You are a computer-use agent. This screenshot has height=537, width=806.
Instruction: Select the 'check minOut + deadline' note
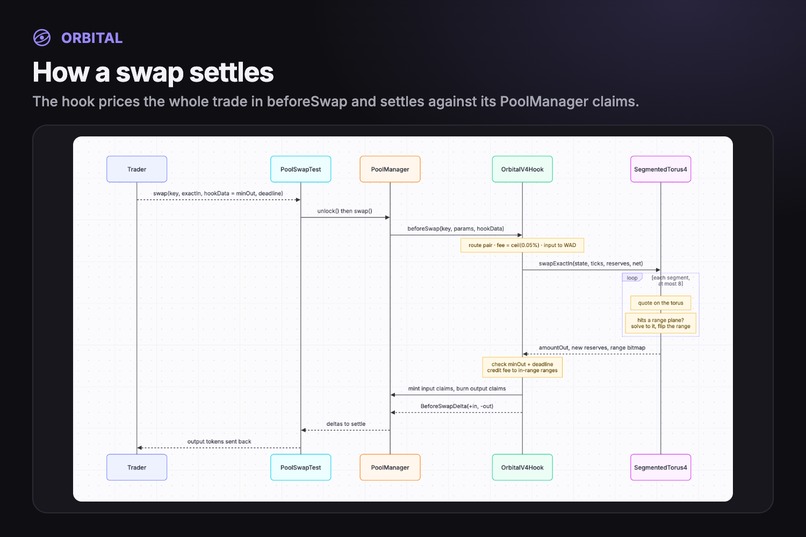click(x=522, y=367)
